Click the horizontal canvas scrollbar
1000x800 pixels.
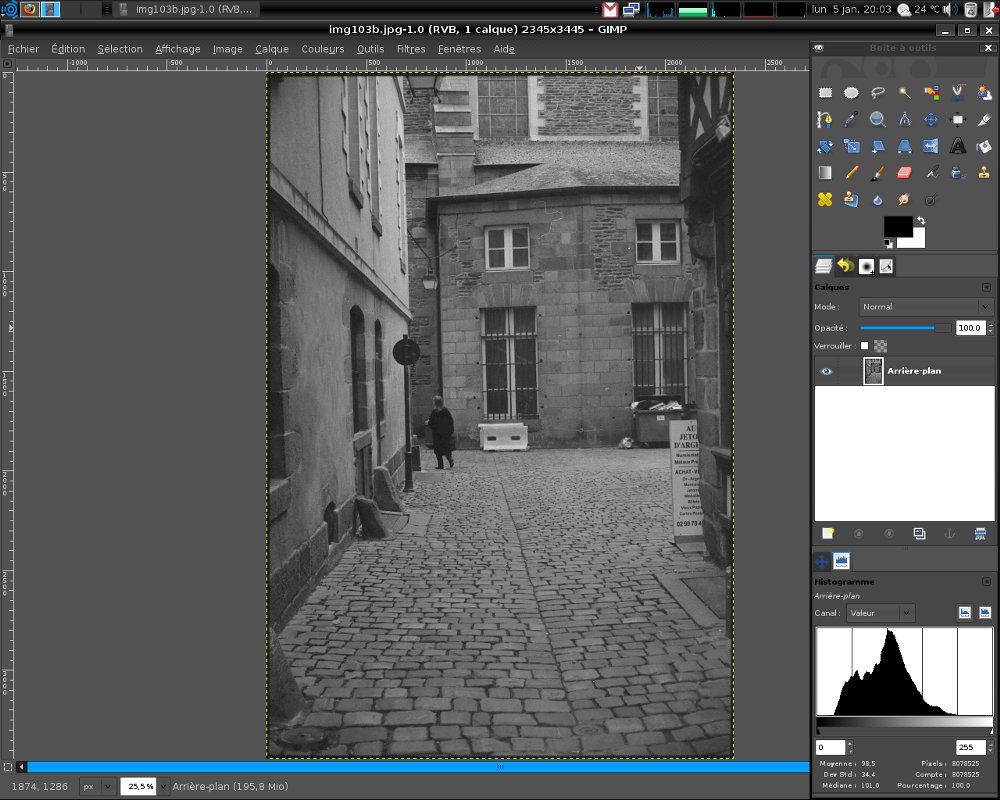pyautogui.click(x=418, y=767)
